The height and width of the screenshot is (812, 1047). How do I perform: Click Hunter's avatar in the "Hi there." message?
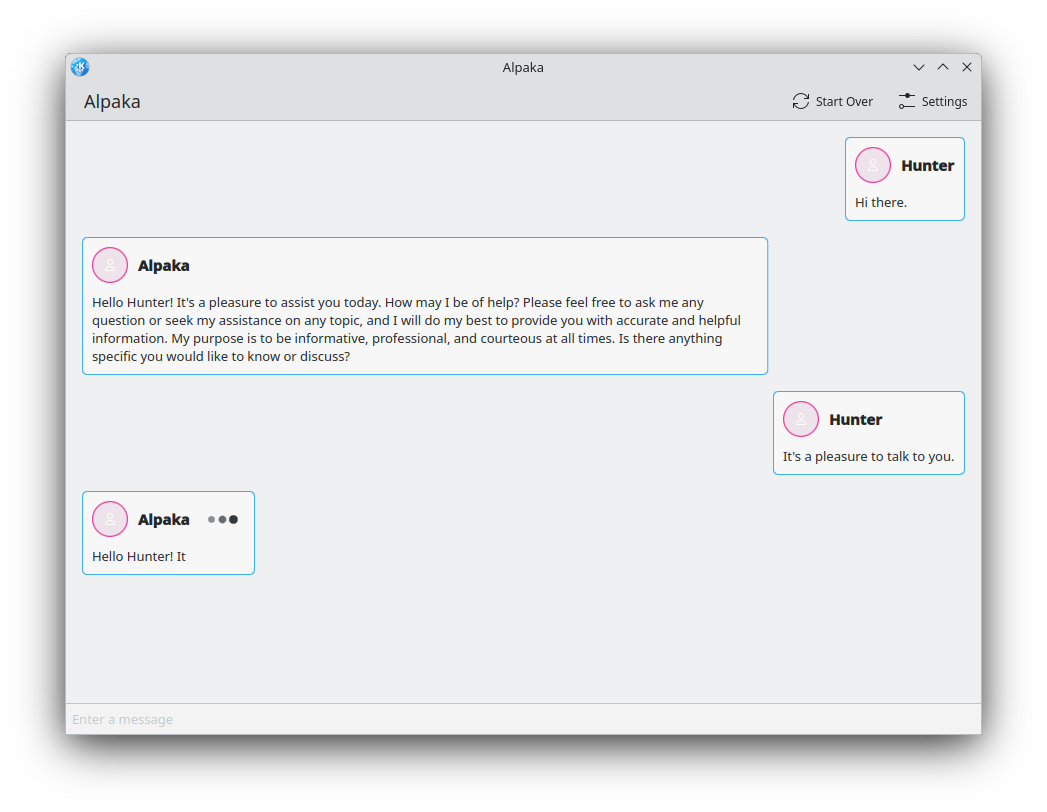(x=873, y=165)
